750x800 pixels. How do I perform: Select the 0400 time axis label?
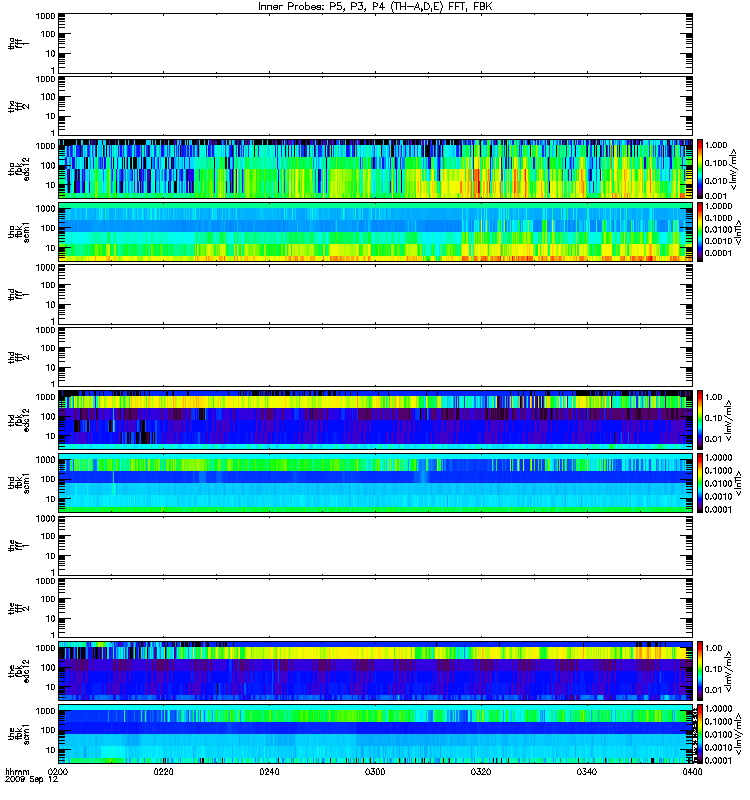coord(692,771)
